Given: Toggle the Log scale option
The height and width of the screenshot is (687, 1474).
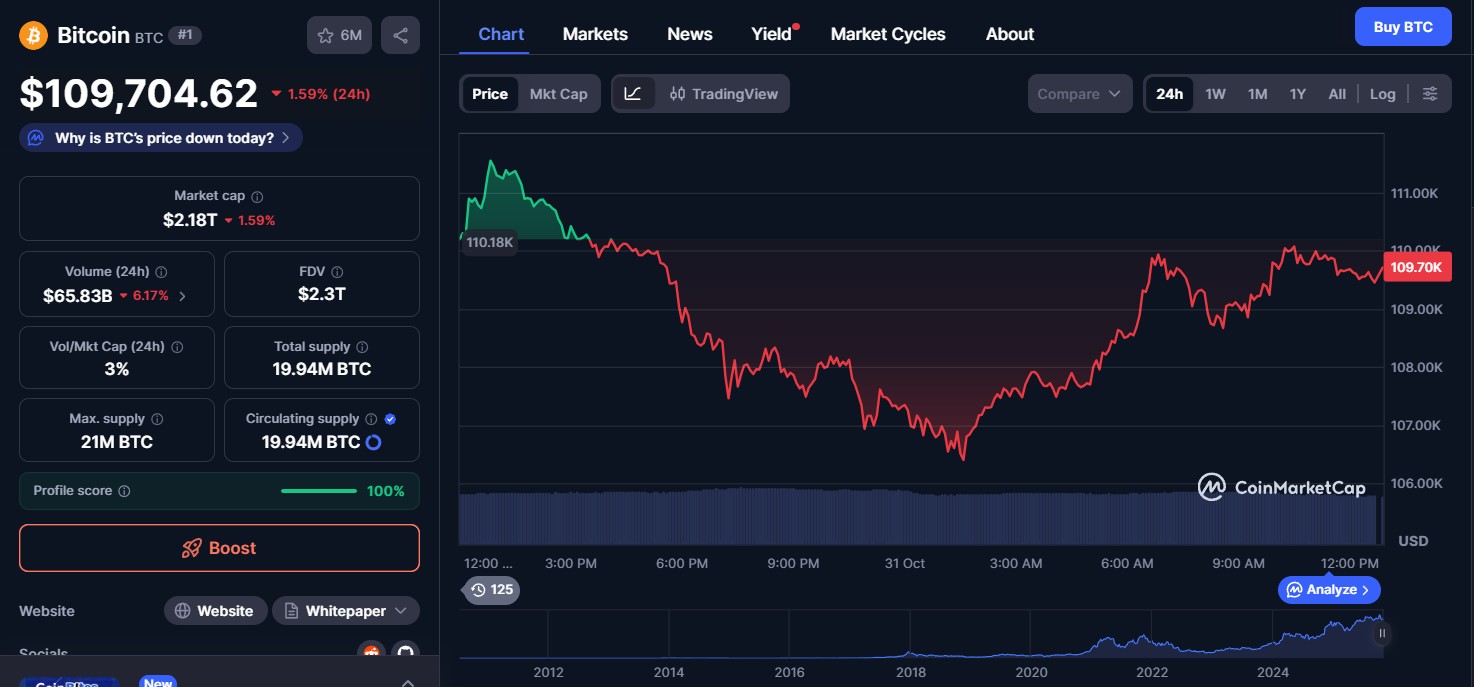Looking at the screenshot, I should pos(1382,94).
